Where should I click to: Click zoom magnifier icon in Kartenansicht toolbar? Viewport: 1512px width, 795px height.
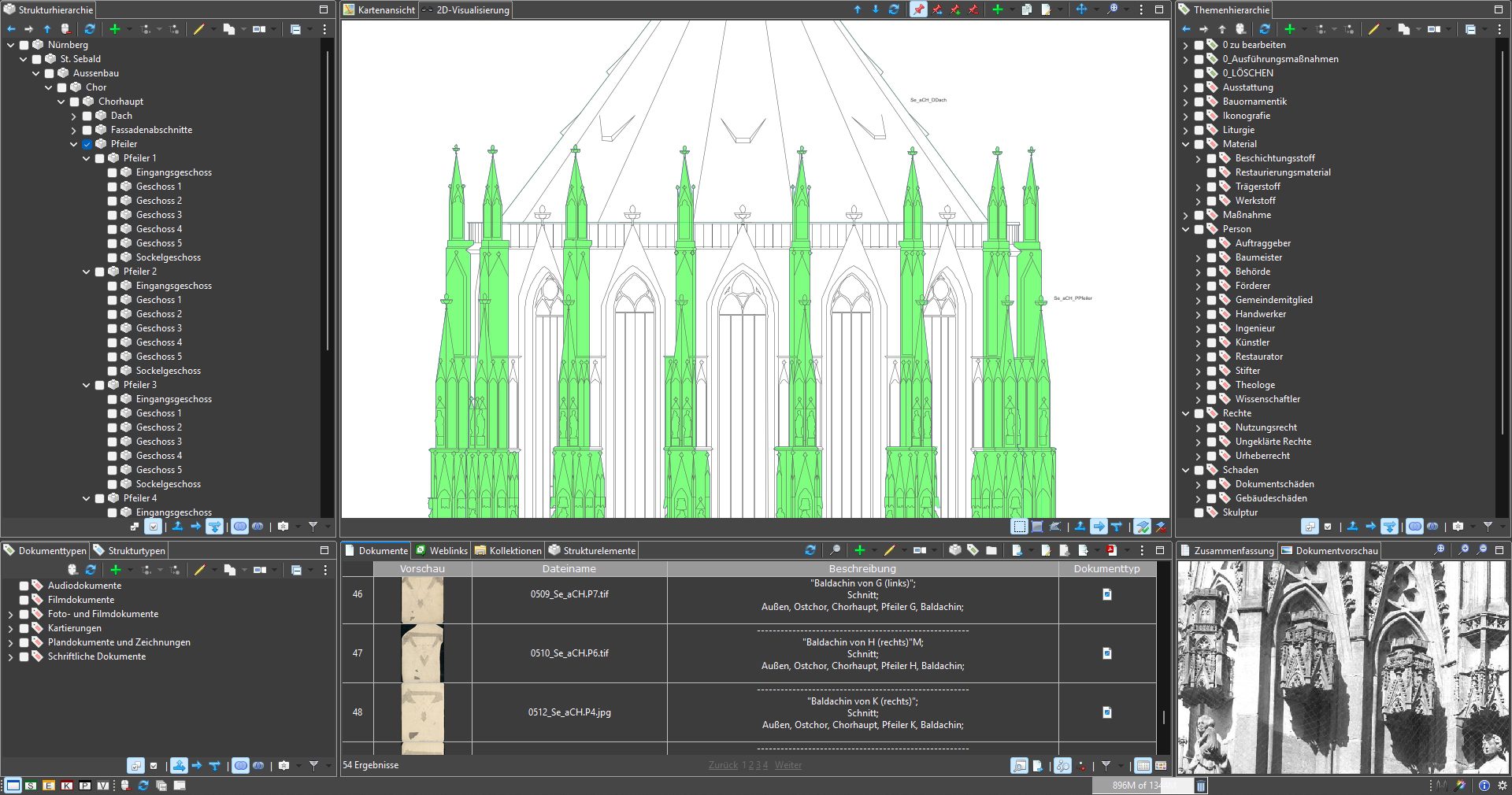(x=1112, y=9)
